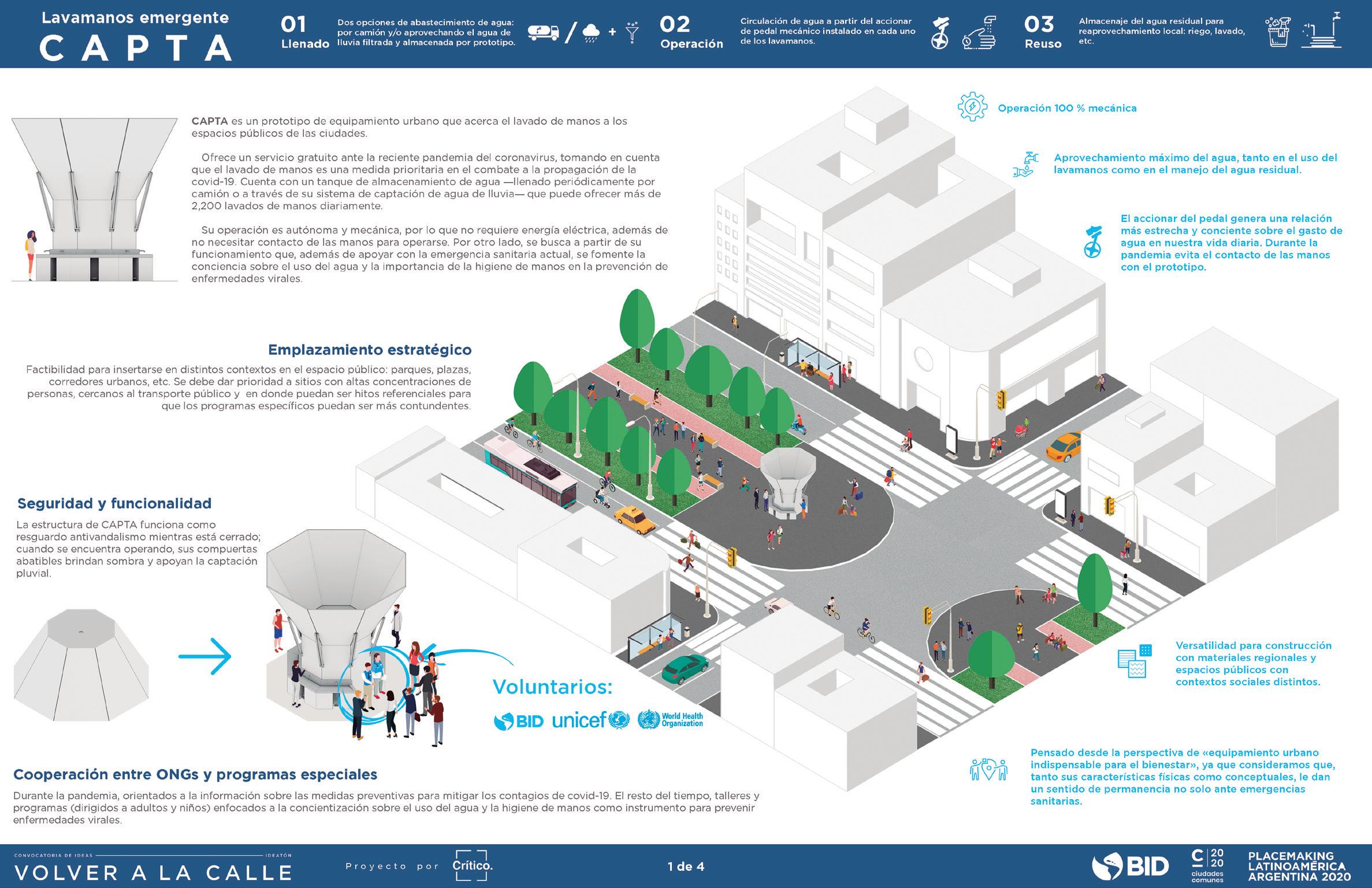This screenshot has height=888, width=1372.
Task: Click the 03 Reuso header section
Action: pos(1043,33)
